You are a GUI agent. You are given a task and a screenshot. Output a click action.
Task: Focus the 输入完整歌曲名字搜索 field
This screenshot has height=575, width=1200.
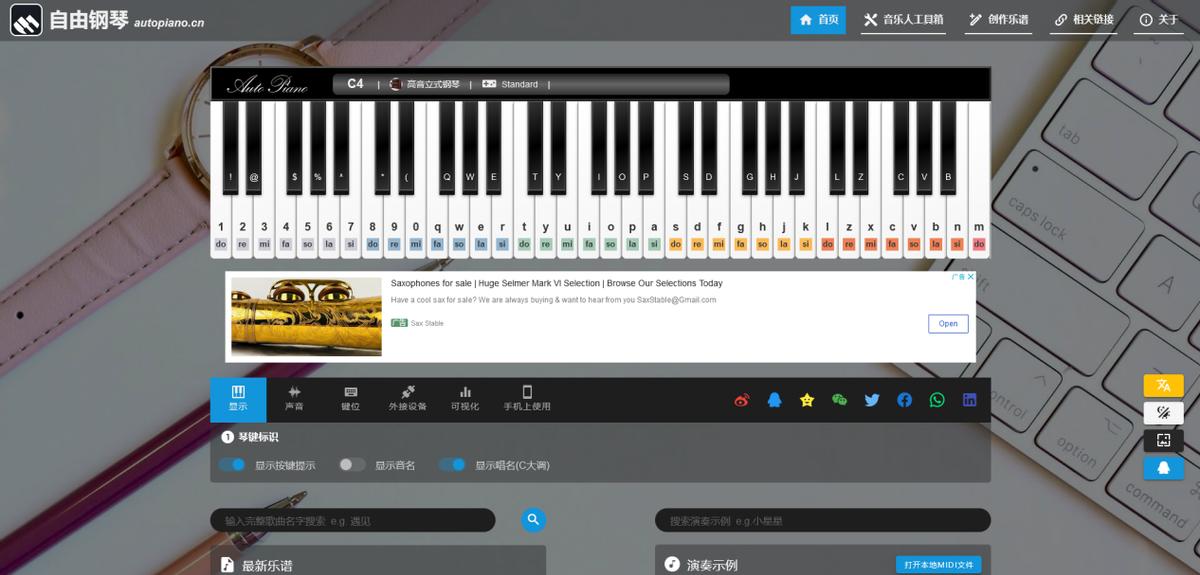[x=352, y=520]
